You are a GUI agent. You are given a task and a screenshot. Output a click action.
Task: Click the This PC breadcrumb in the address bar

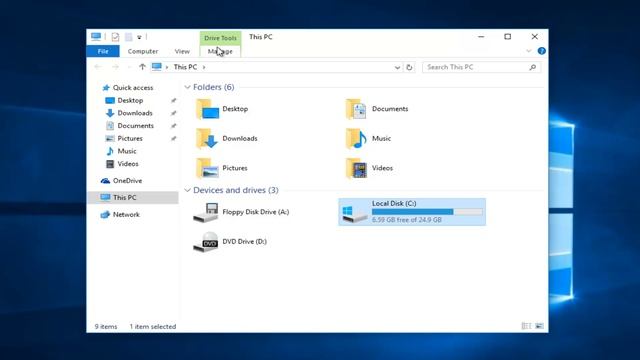click(x=185, y=67)
